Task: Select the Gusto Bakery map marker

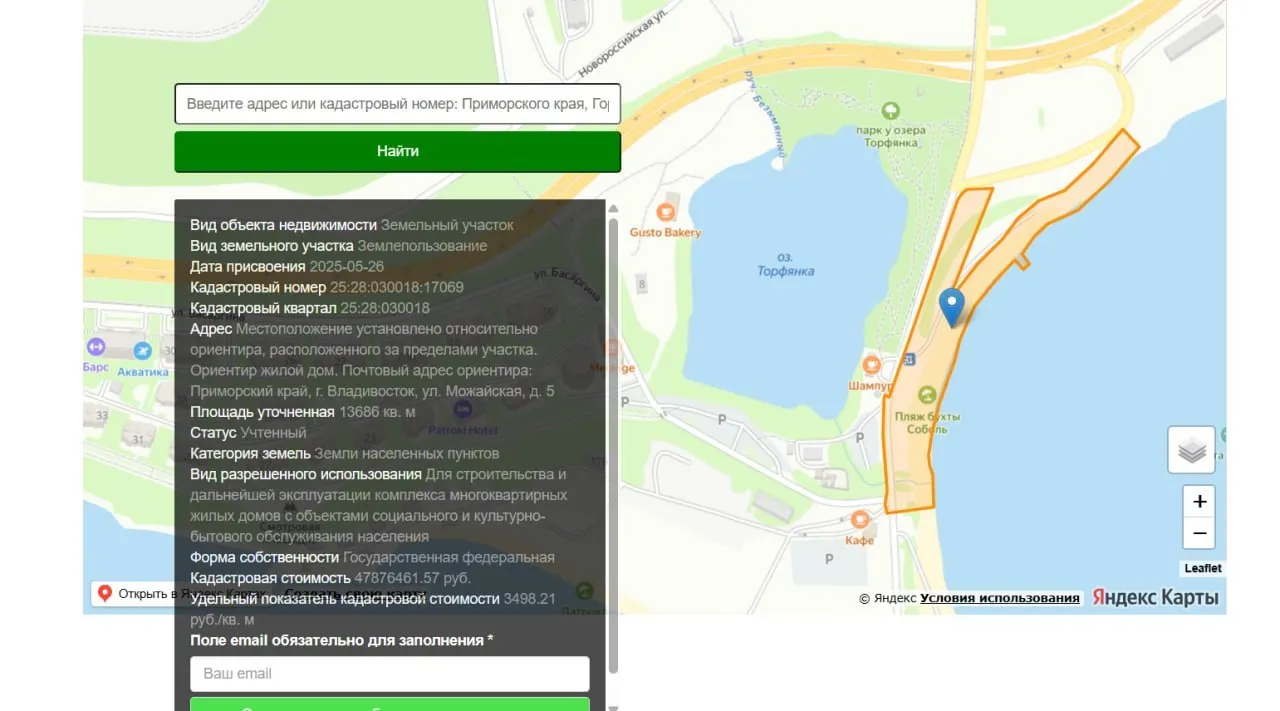Action: click(x=666, y=212)
